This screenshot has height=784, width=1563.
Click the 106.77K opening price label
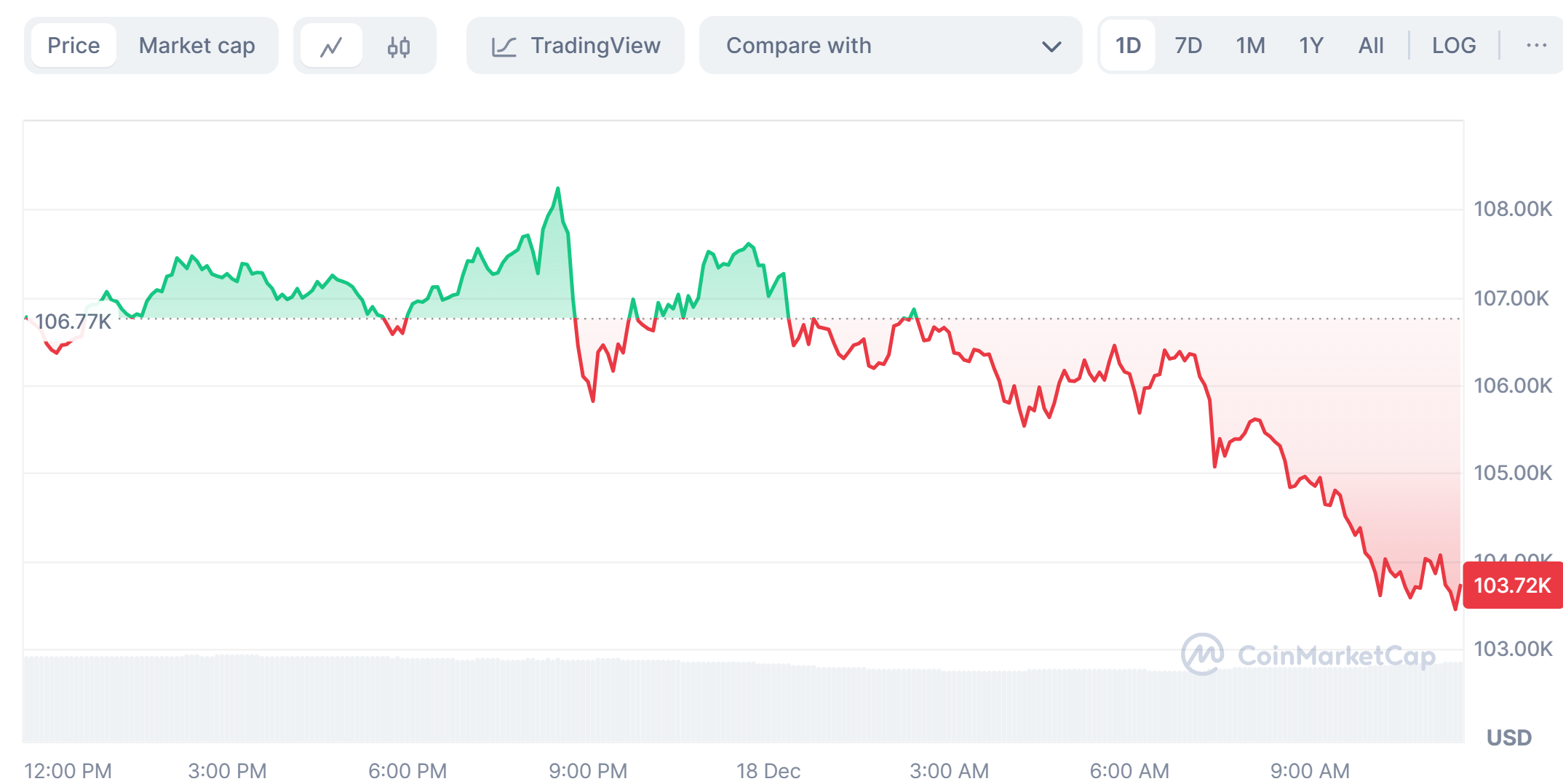click(x=73, y=321)
